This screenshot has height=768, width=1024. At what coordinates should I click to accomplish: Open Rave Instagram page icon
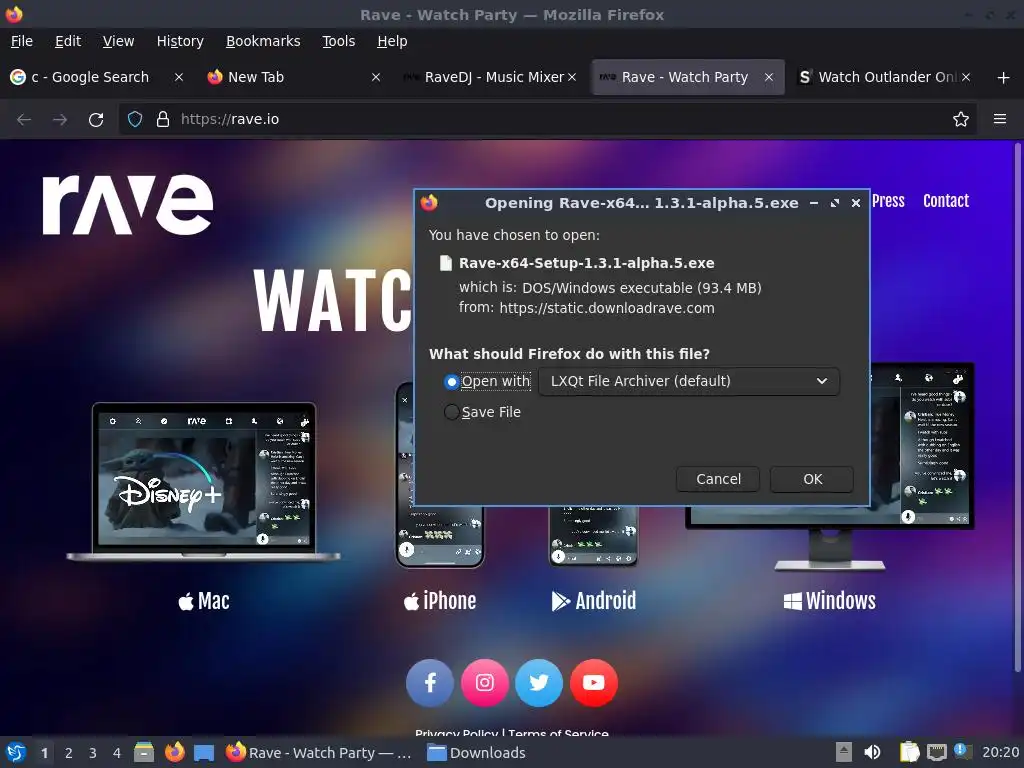485,683
